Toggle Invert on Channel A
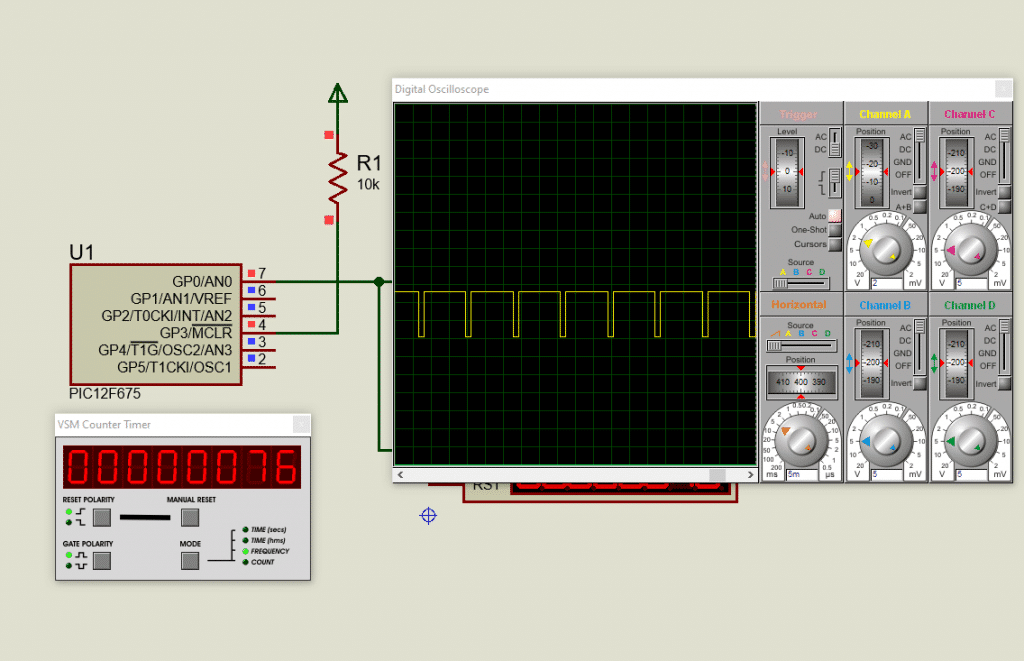 coord(920,192)
